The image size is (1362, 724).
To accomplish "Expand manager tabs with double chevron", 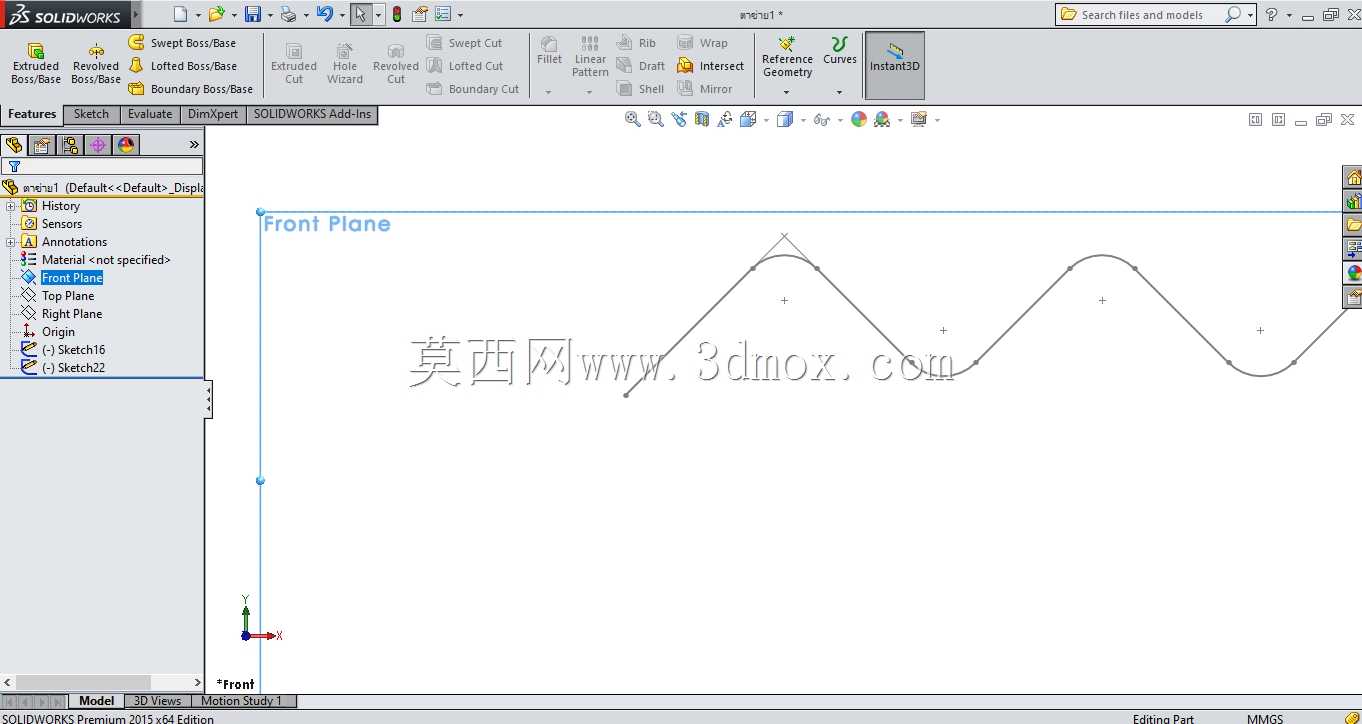I will tap(194, 145).
